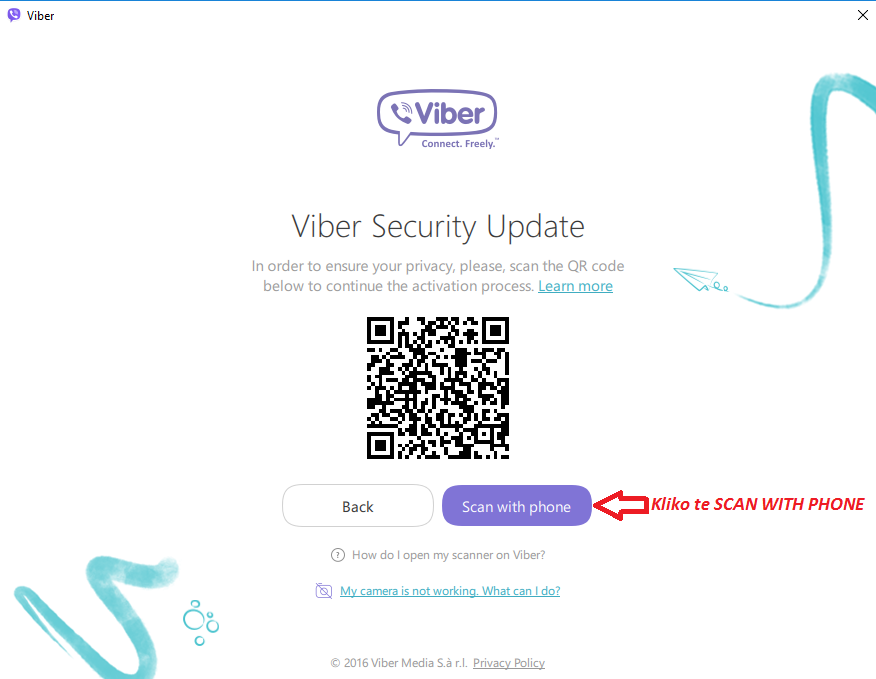Screen dimensions: 876x679
Task: Open 'My camera is not working' link
Action: pyautogui.click(x=450, y=591)
